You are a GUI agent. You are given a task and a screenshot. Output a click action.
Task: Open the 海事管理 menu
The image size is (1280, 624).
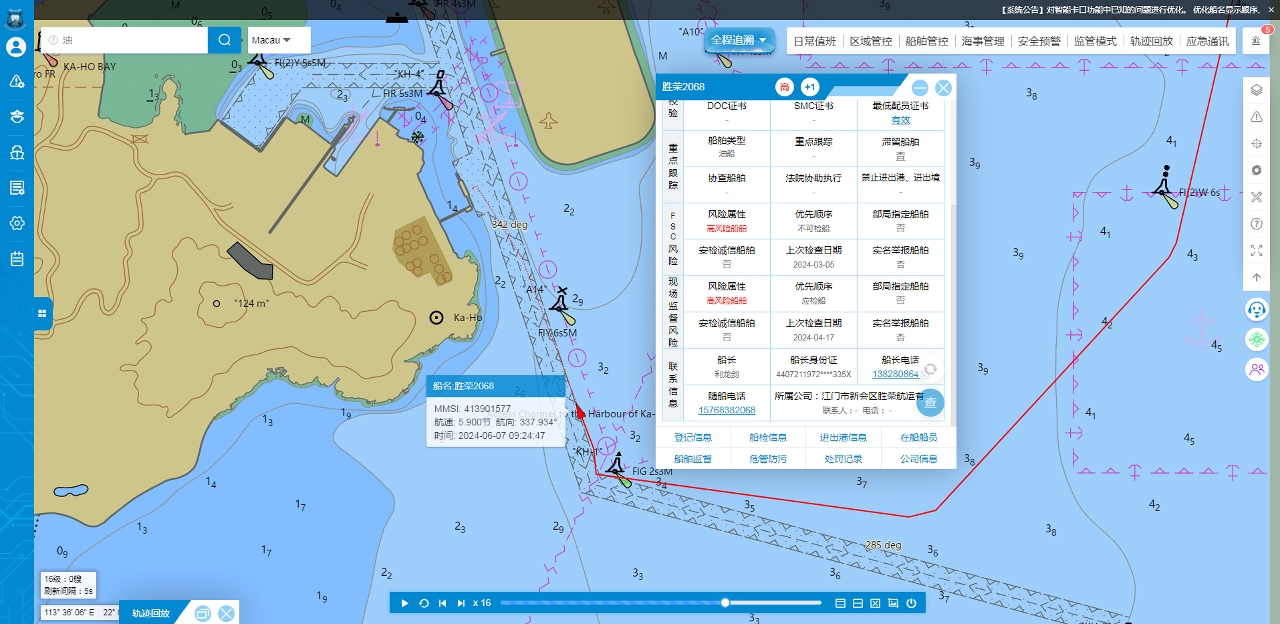[982, 41]
